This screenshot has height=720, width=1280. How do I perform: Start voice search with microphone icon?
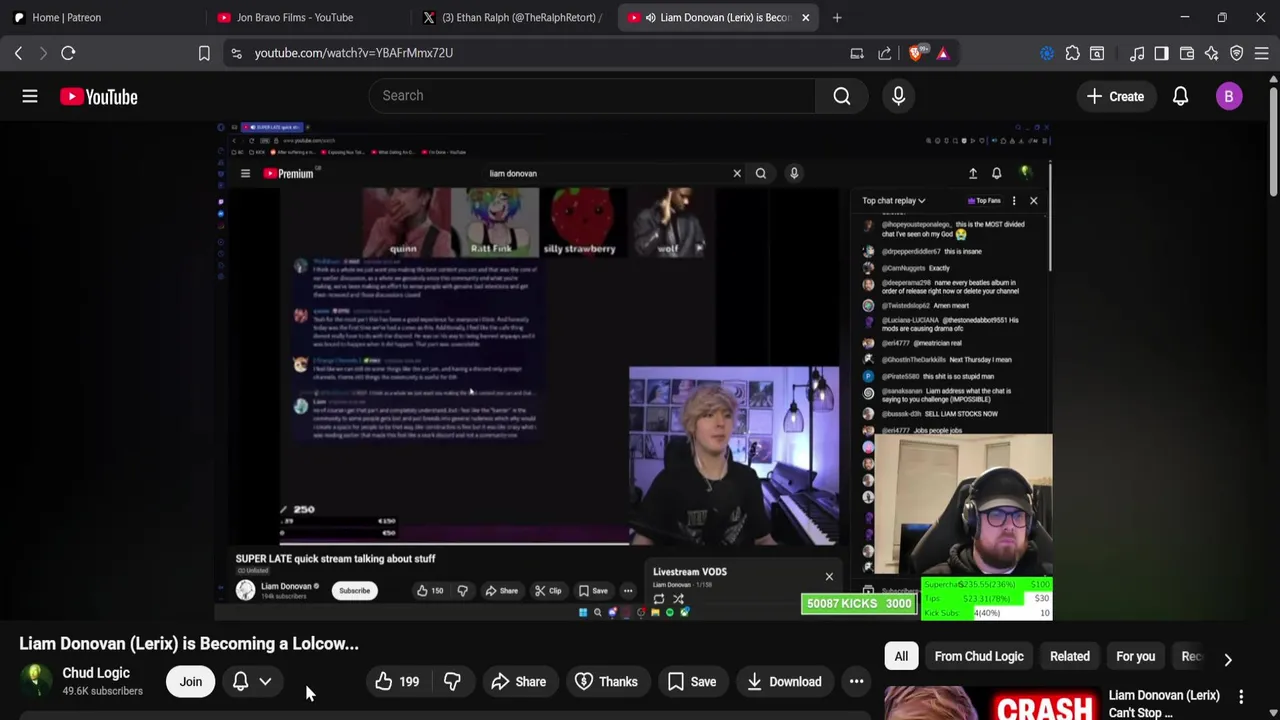pyautogui.click(x=898, y=96)
